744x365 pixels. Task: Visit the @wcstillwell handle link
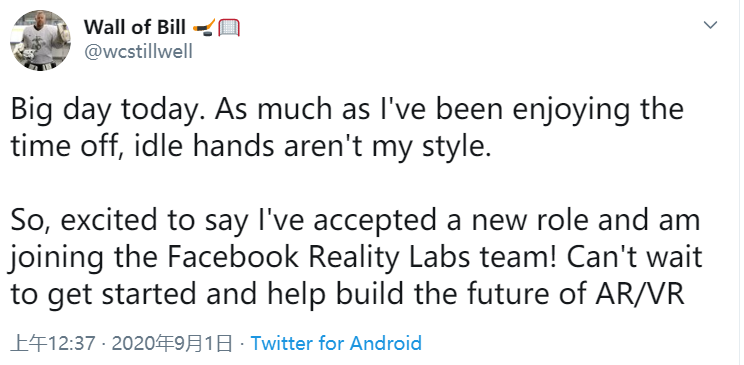click(139, 51)
